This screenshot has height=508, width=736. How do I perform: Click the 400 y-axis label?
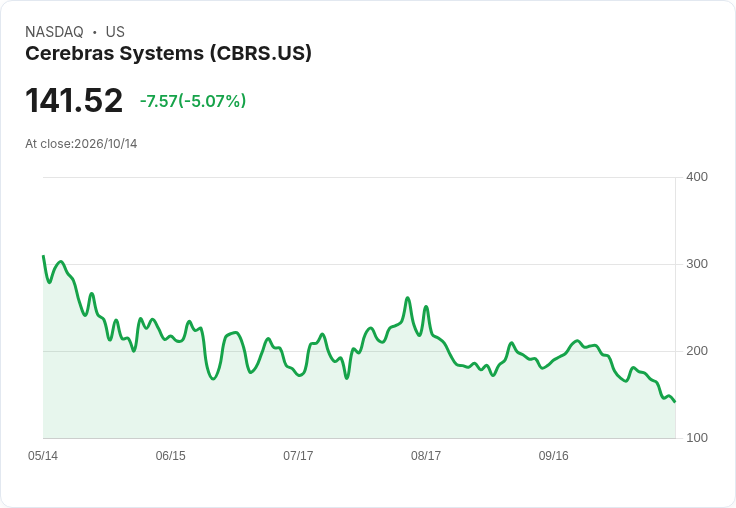tap(697, 177)
